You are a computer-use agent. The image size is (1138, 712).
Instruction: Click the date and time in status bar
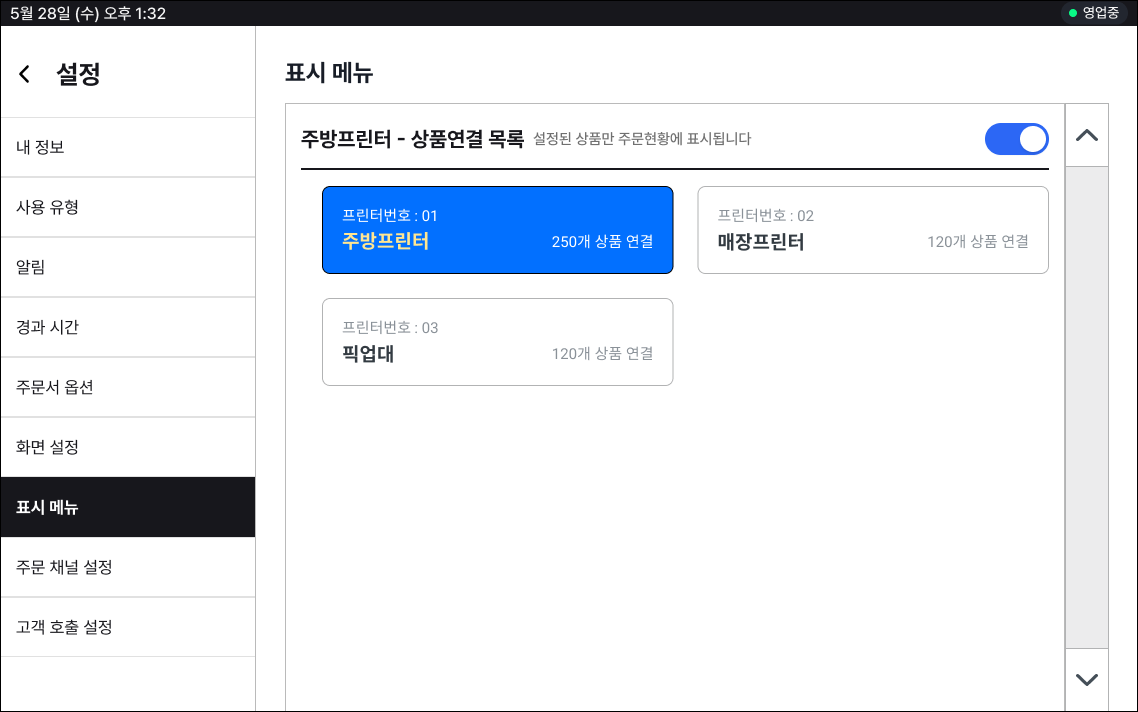[x=88, y=13]
